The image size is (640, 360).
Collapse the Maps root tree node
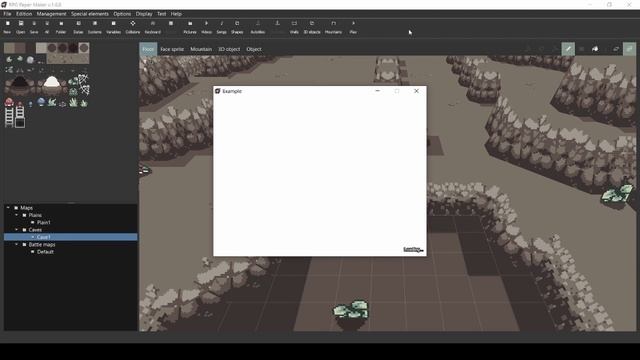[x=8, y=208]
